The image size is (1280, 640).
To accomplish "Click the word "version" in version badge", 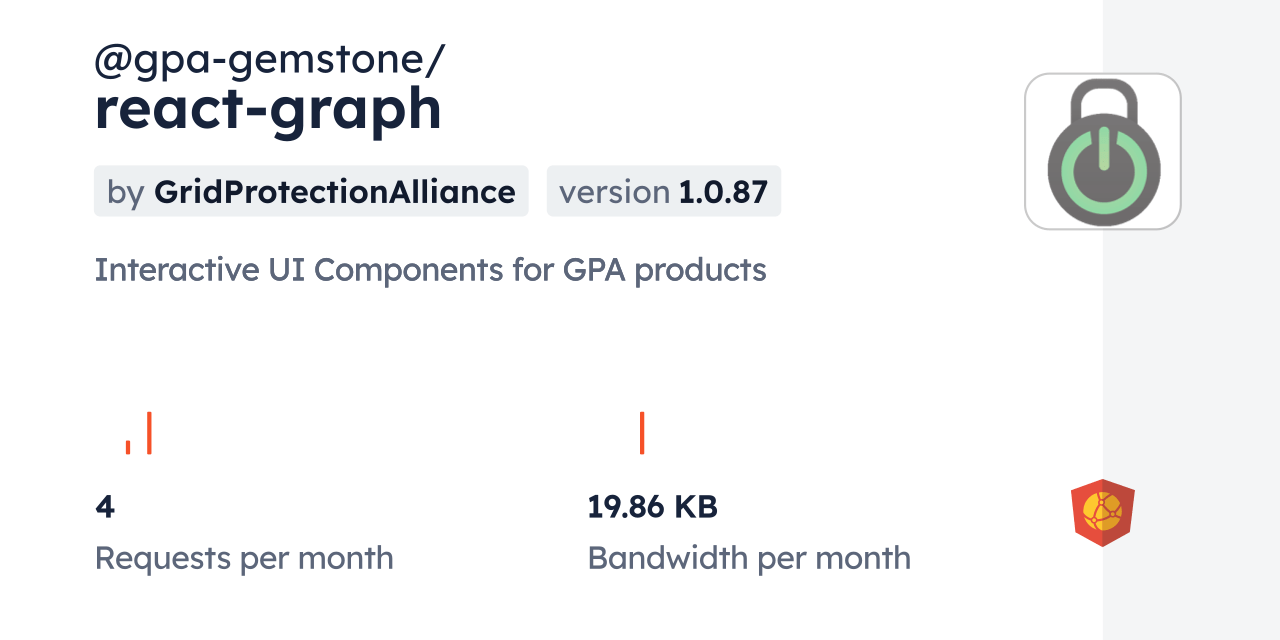I will click(614, 192).
